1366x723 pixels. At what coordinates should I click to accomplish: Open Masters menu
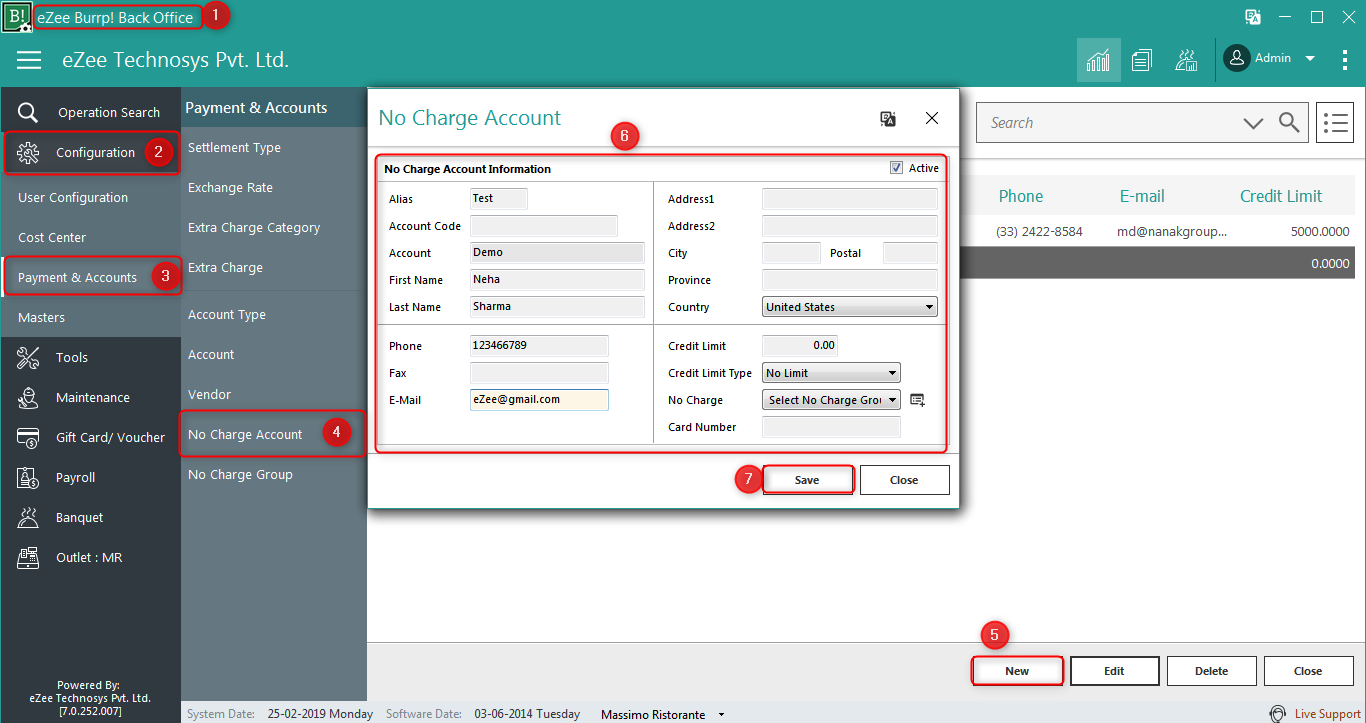41,317
